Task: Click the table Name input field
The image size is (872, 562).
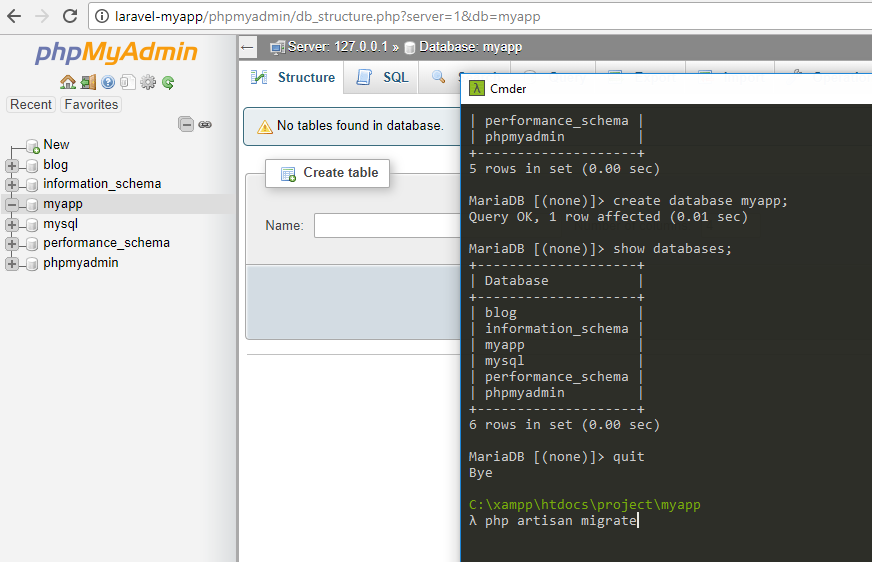Action: pyautogui.click(x=387, y=225)
